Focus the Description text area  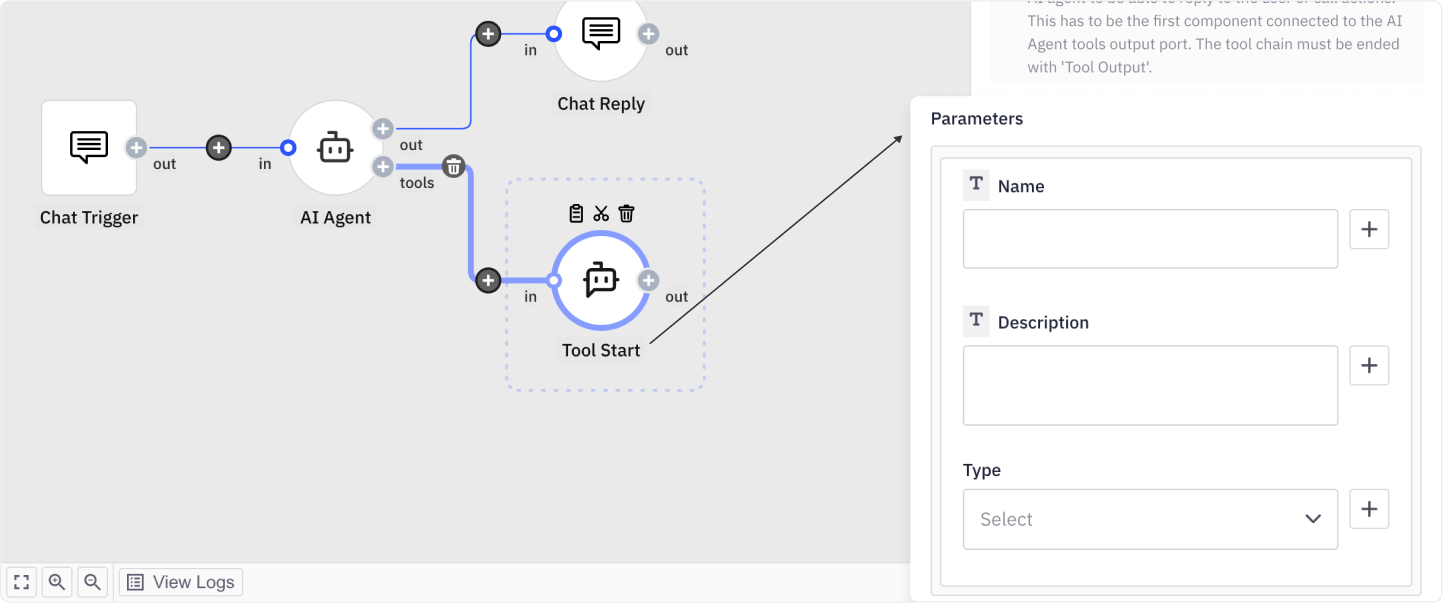click(1150, 385)
